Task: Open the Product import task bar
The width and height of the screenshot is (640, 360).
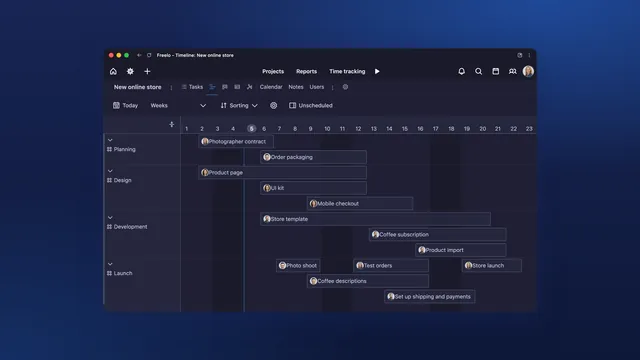Action: pos(461,250)
